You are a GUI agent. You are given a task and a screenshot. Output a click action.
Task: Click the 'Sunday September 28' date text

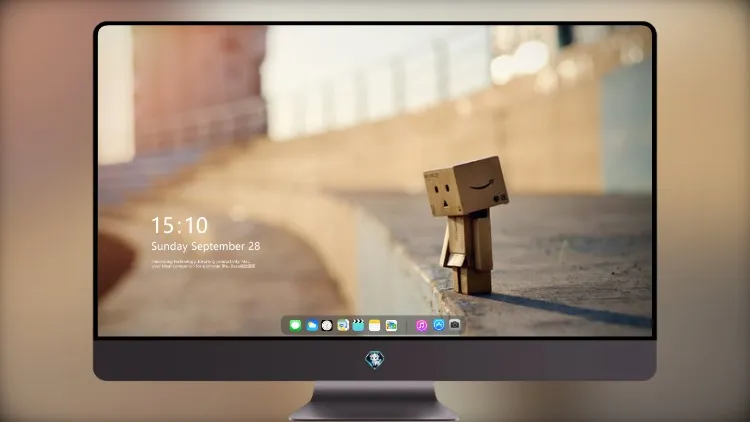206,246
